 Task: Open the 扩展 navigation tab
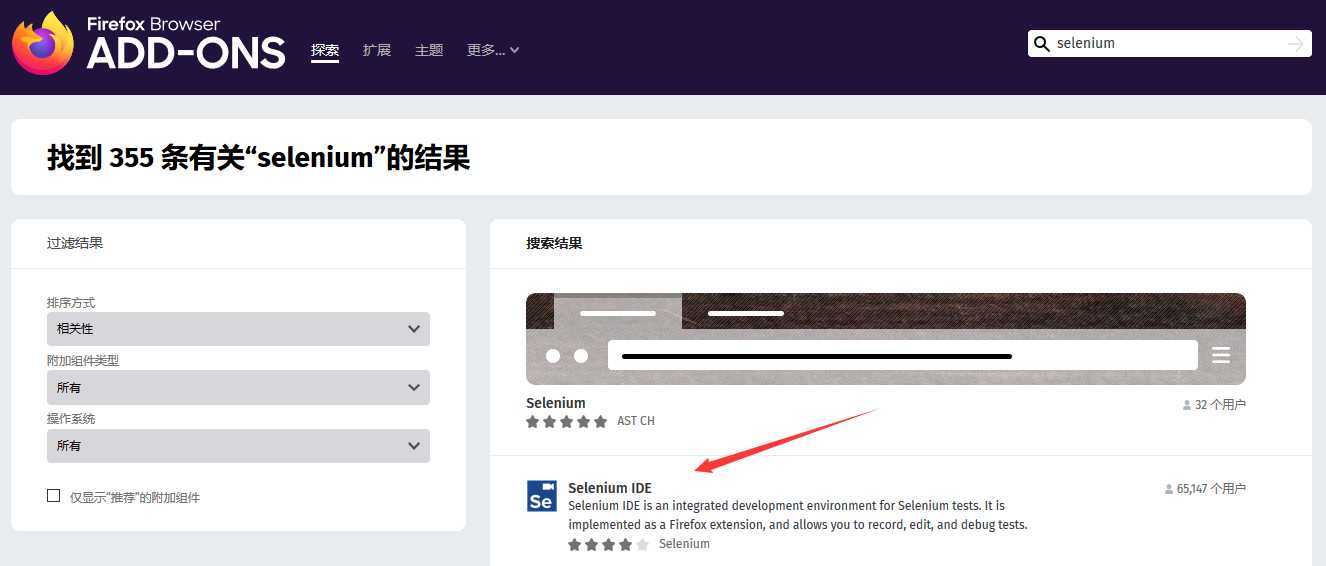click(x=377, y=50)
